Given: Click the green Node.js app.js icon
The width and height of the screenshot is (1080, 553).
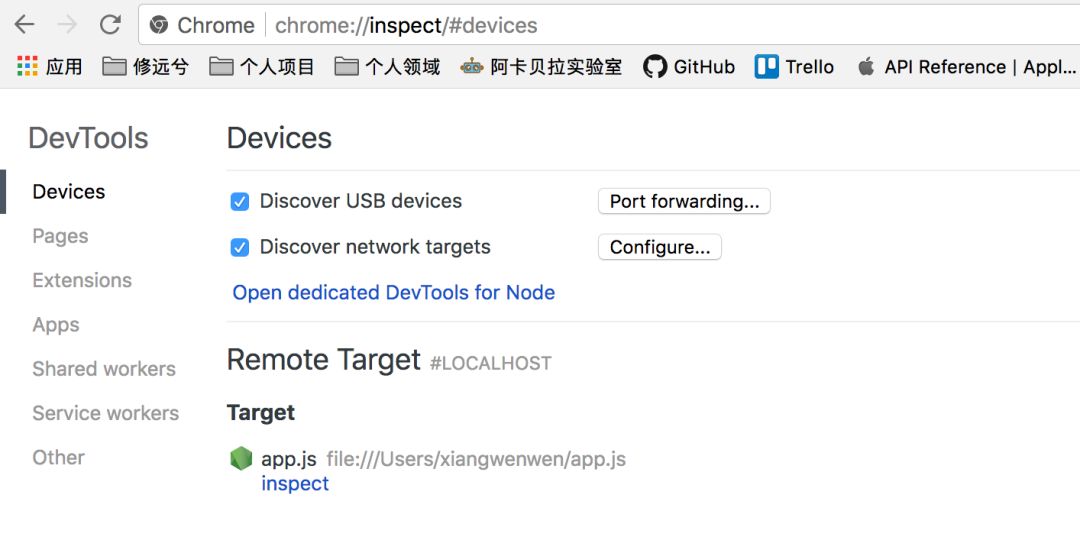Looking at the screenshot, I should tap(241, 459).
